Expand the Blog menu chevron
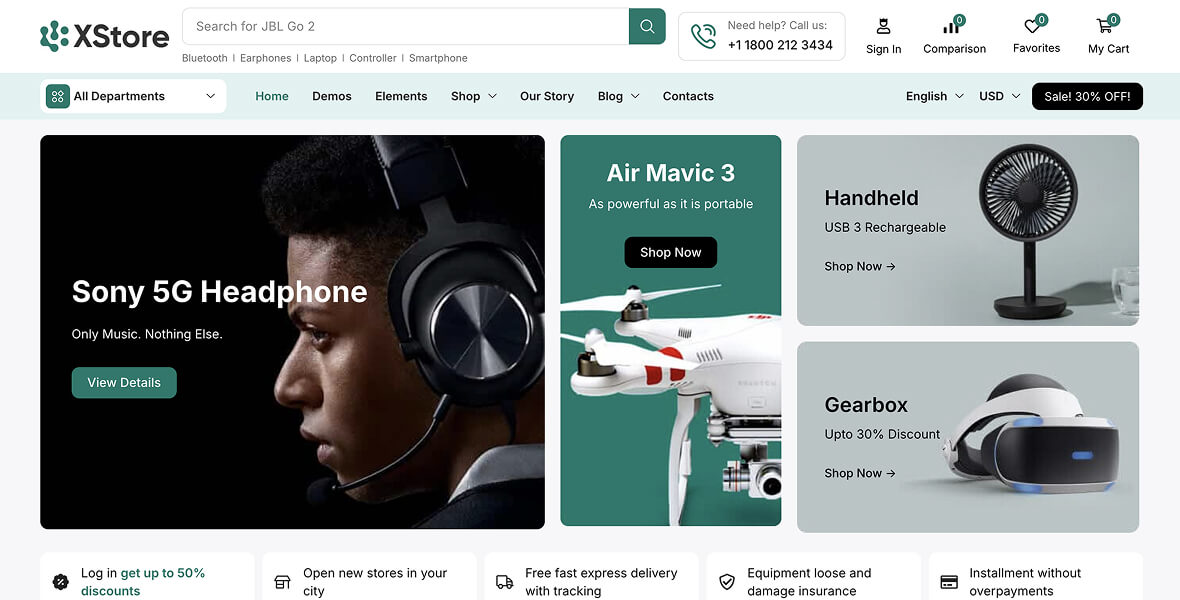Image resolution: width=1180 pixels, height=600 pixels. [x=634, y=96]
